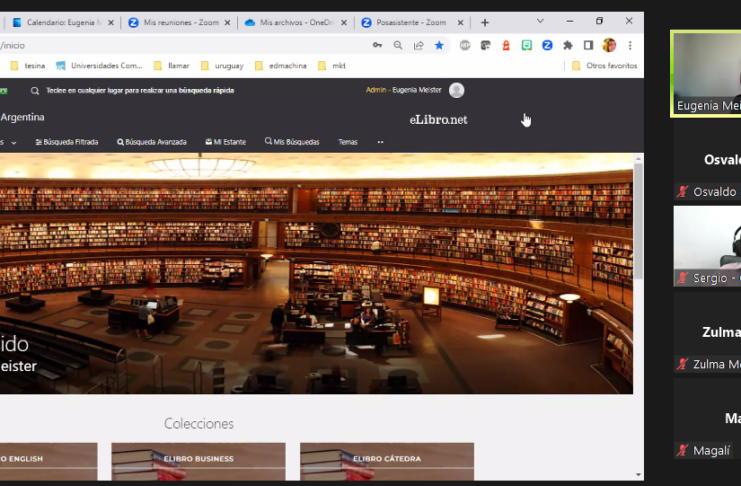Open the tesina bookmark folder
741x486 pixels.
point(28,66)
